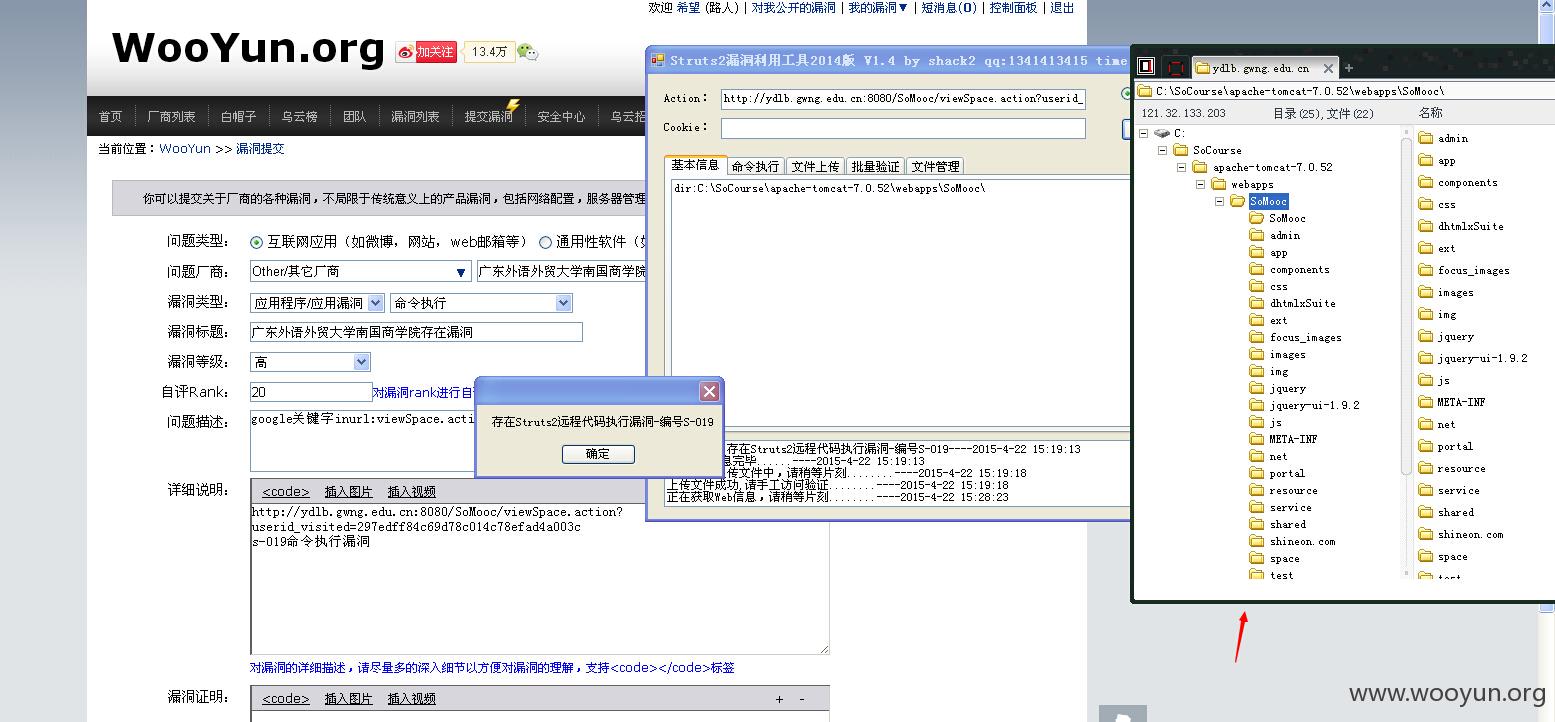Click the webapps folder icon in the tree
Viewport: 1555px width, 722px height.
point(1218,184)
